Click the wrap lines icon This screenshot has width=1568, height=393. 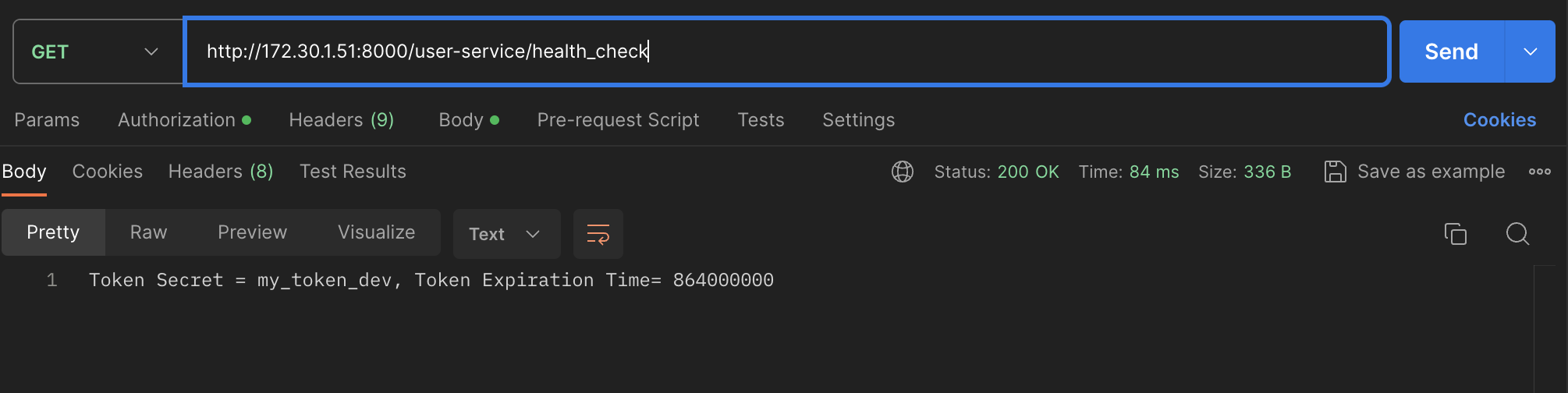point(598,234)
